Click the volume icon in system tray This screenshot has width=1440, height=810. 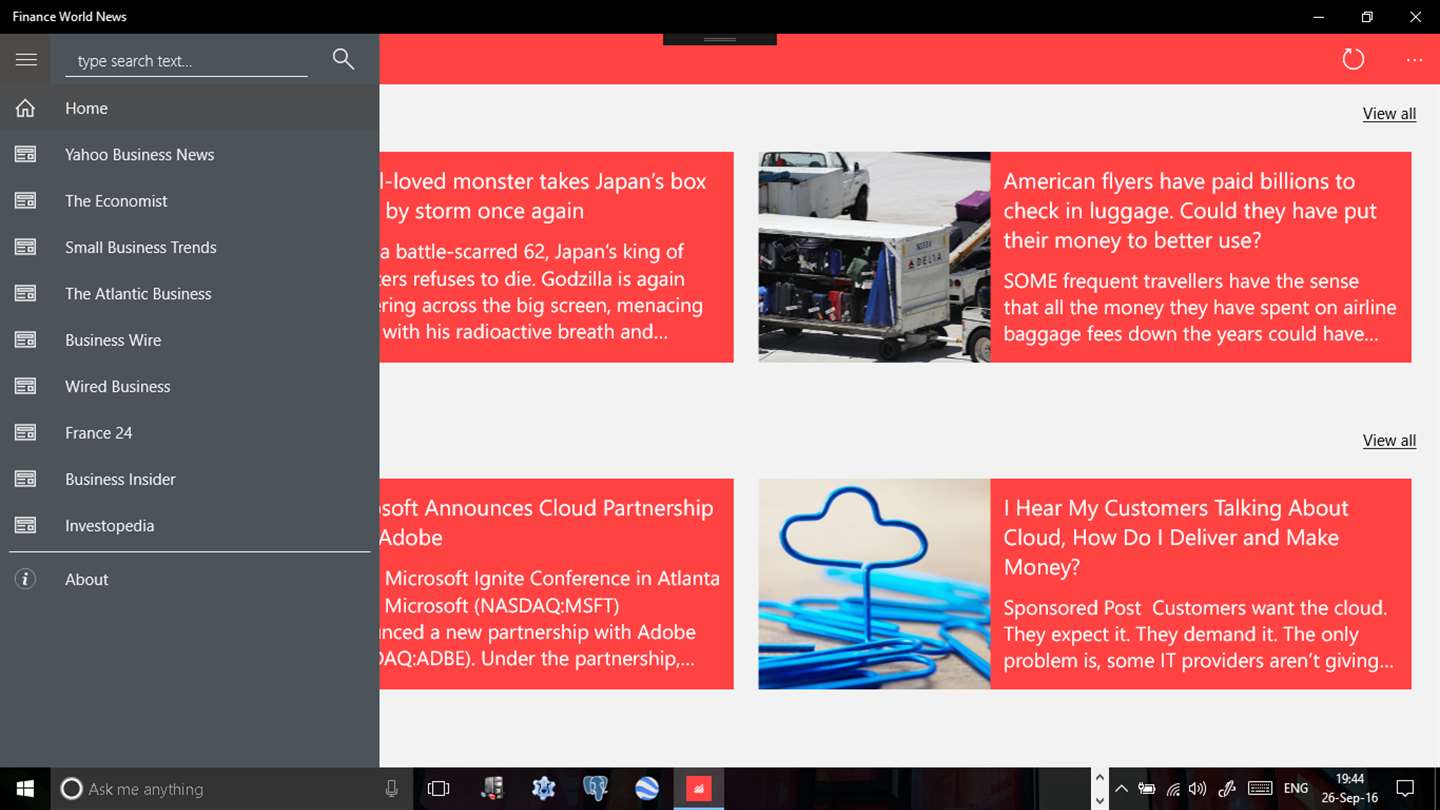click(x=1197, y=789)
